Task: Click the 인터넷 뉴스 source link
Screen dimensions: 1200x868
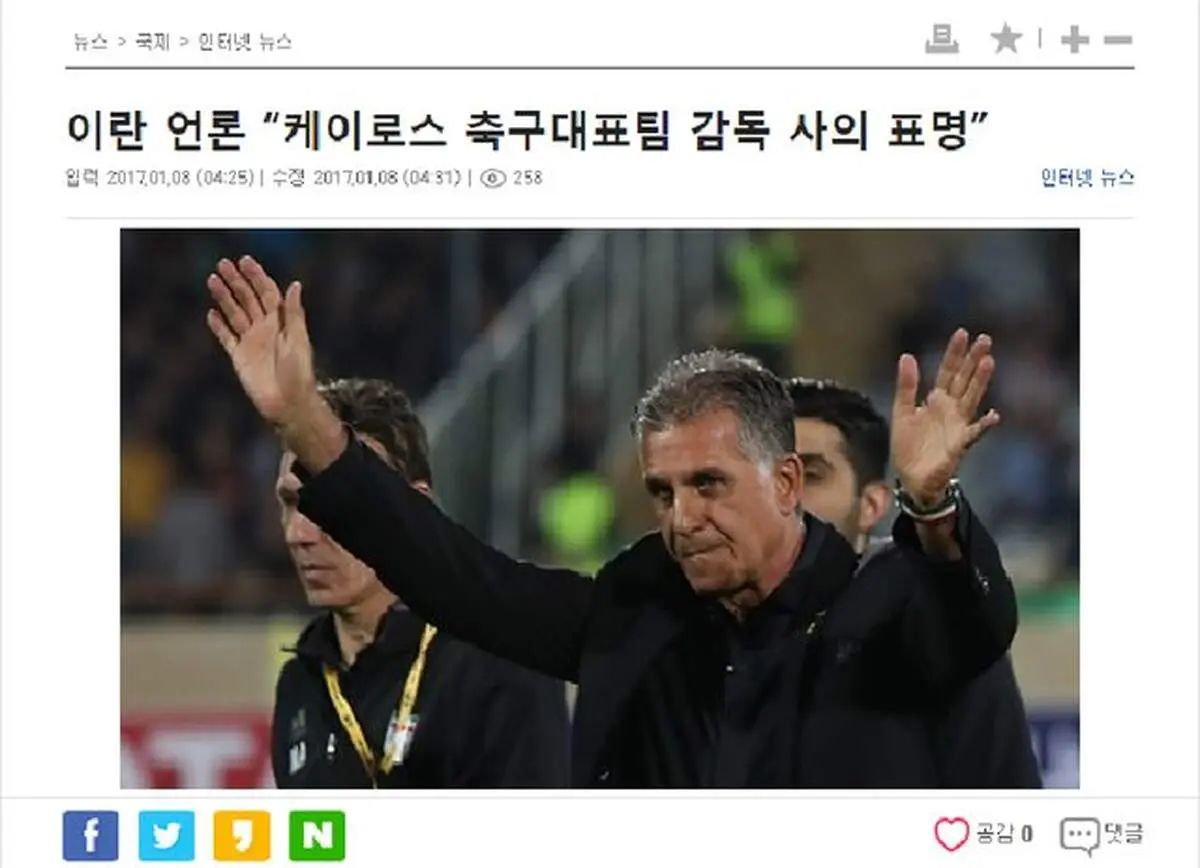Action: tap(1088, 178)
